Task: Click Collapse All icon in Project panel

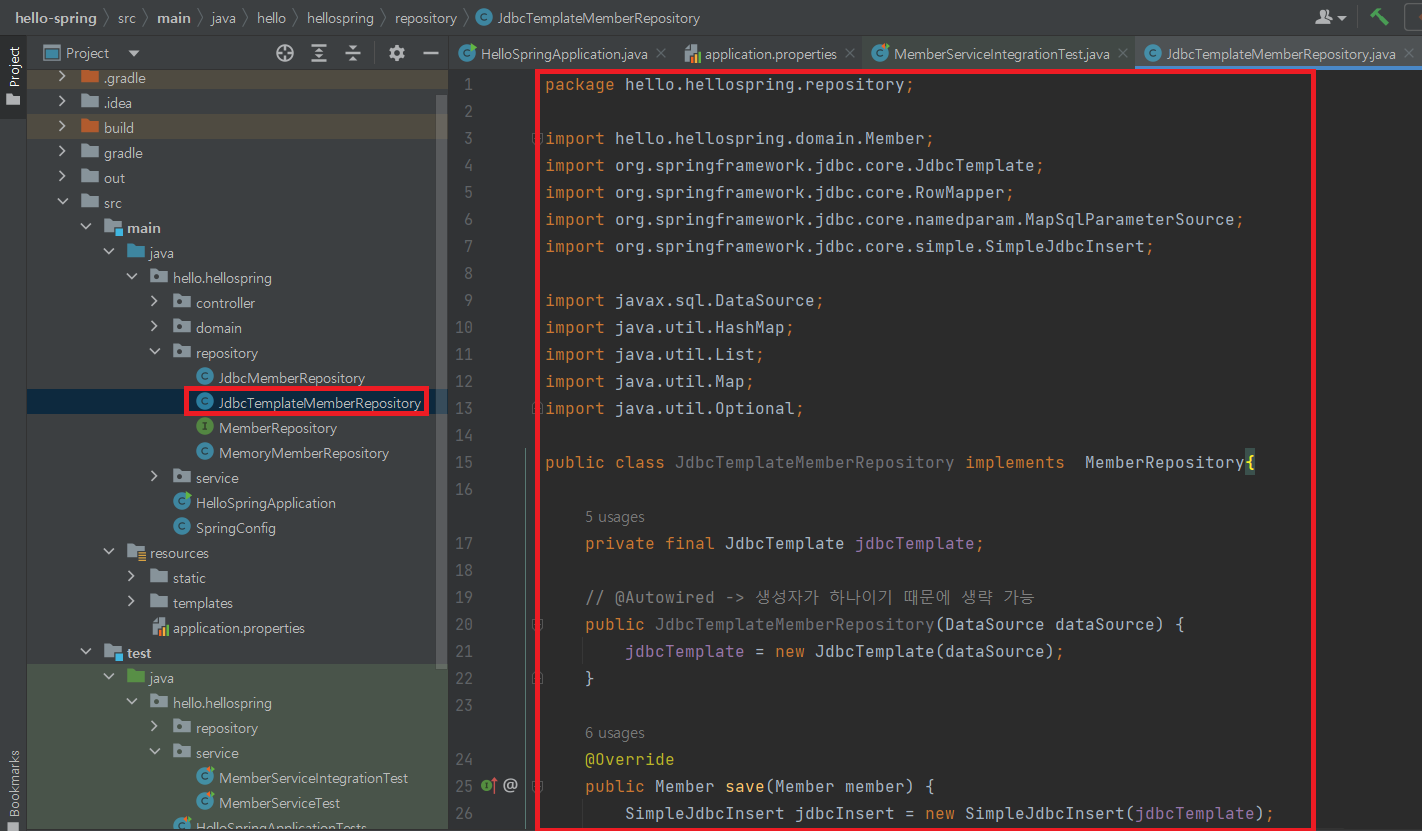Action: point(353,53)
